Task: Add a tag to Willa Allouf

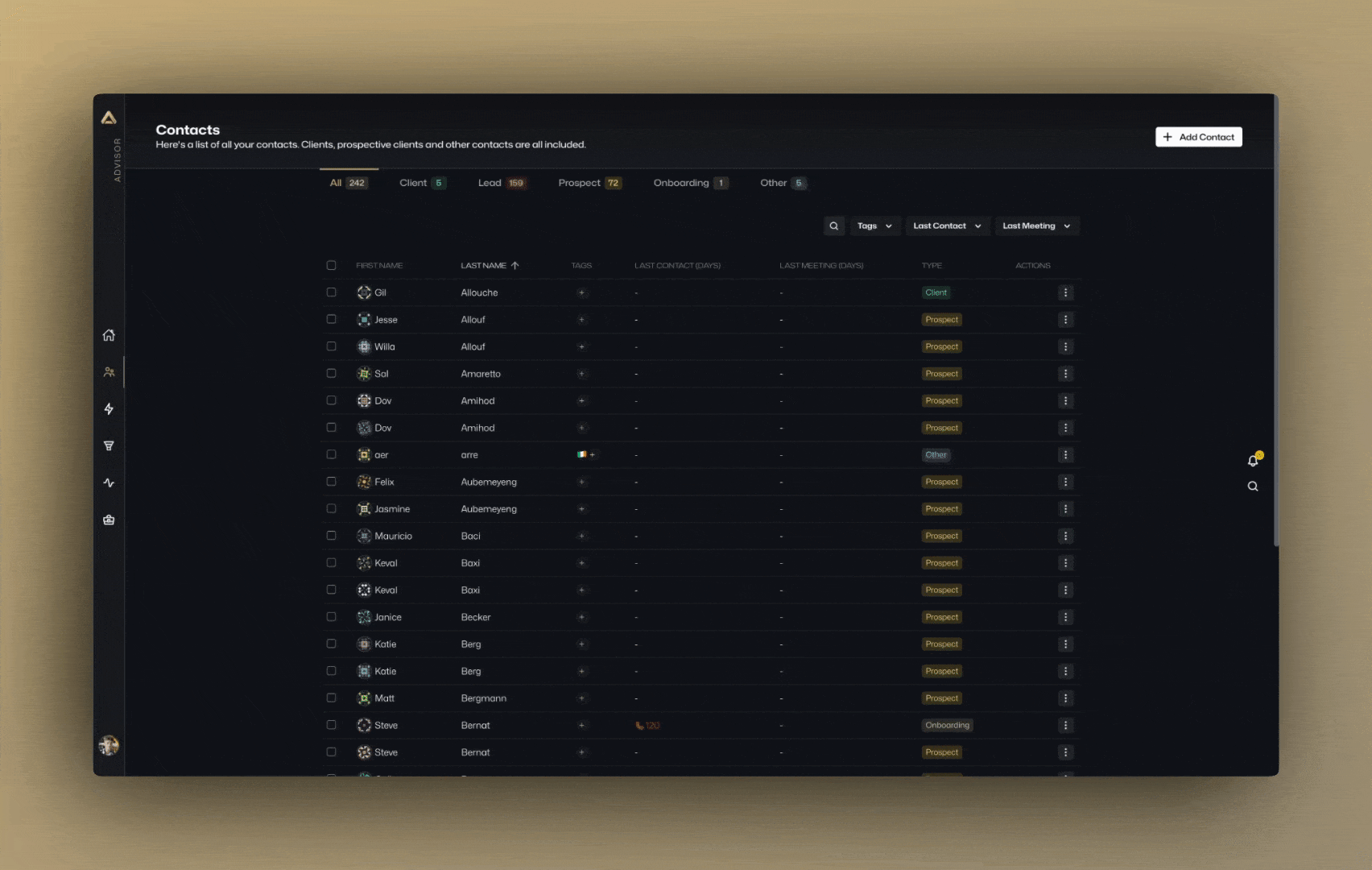Action: [x=581, y=347]
